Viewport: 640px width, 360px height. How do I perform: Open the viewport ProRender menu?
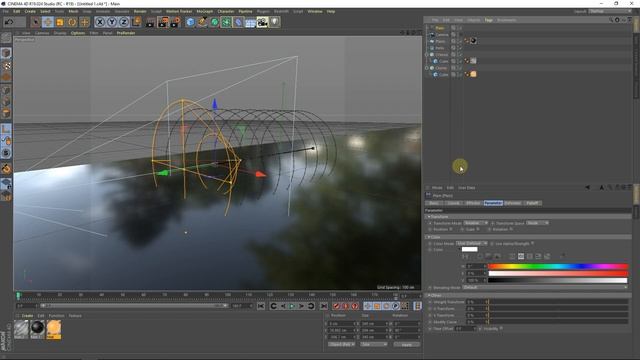pos(126,33)
